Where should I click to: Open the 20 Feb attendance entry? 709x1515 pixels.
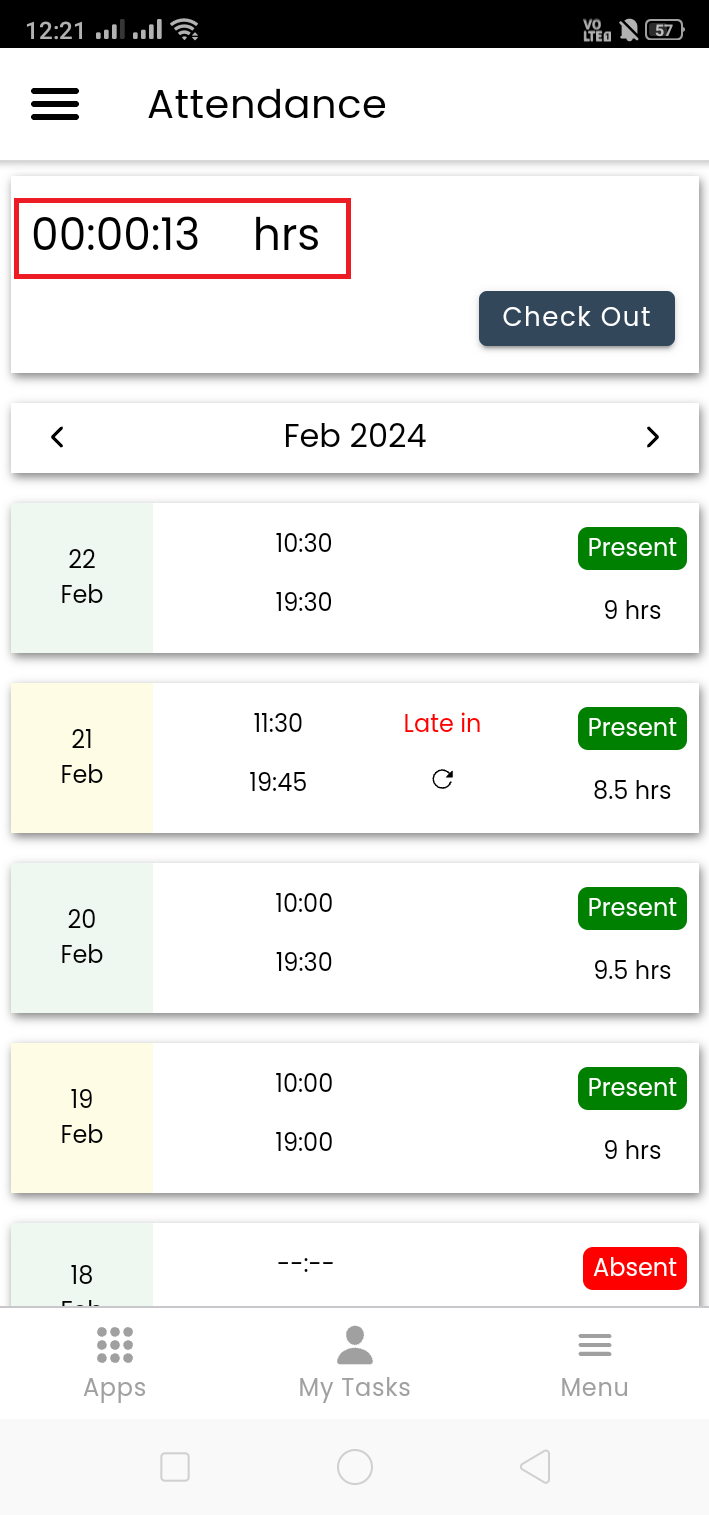[355, 937]
